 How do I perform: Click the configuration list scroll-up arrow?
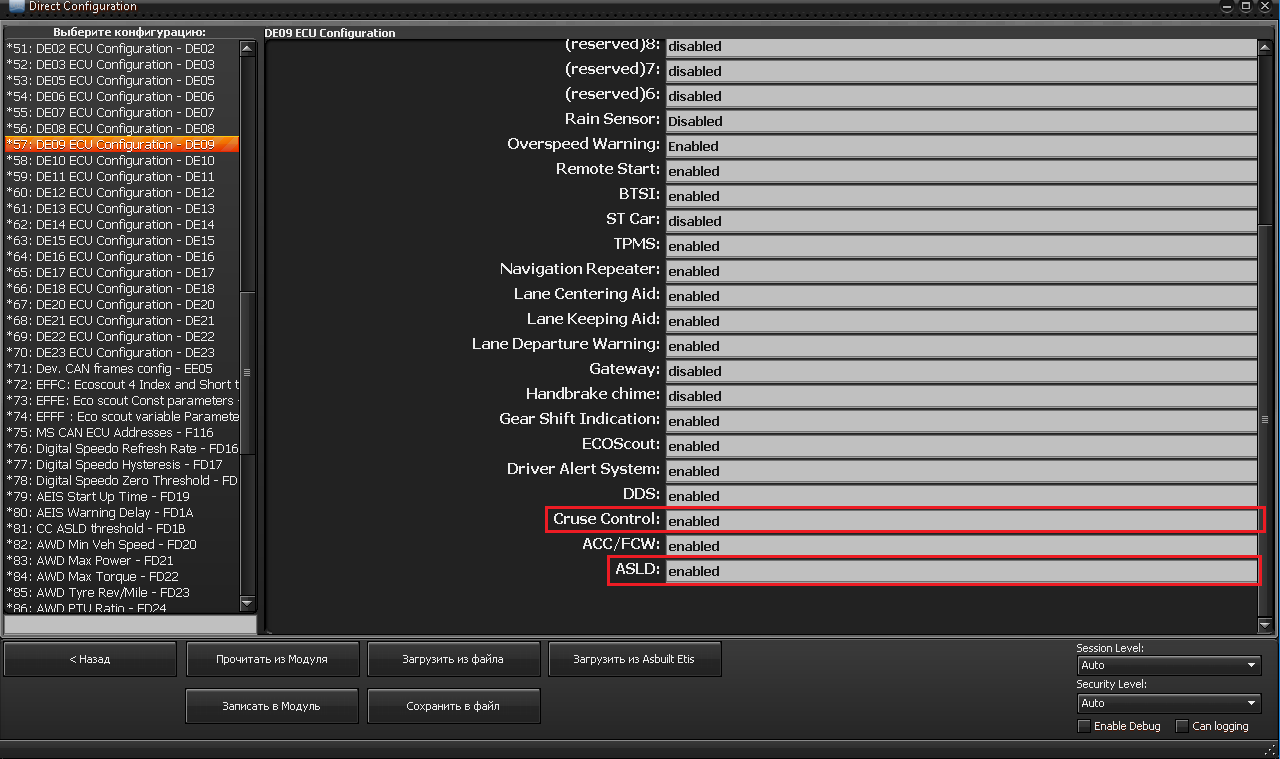coord(248,47)
